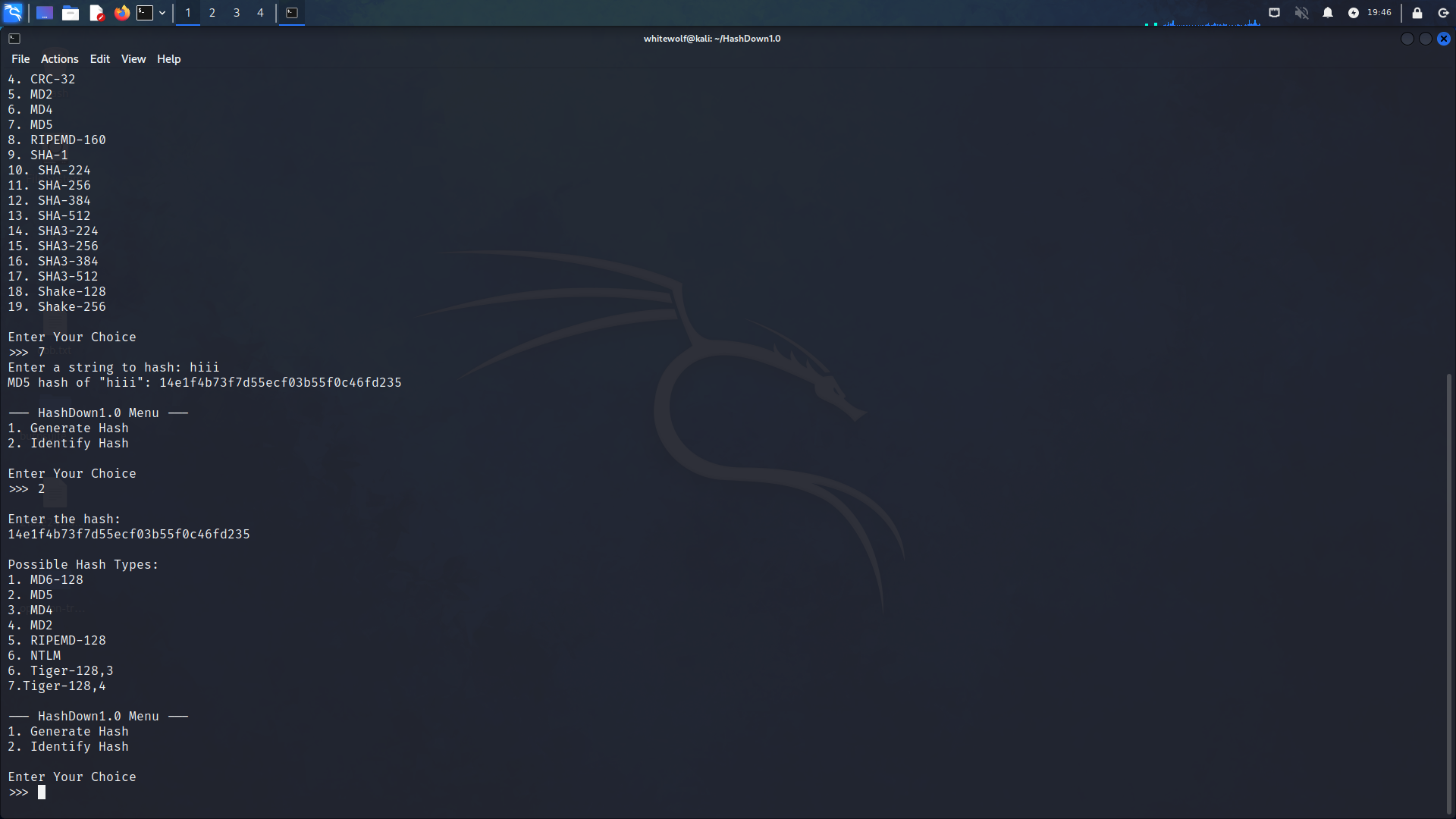Open the Actions menu

pos(59,59)
